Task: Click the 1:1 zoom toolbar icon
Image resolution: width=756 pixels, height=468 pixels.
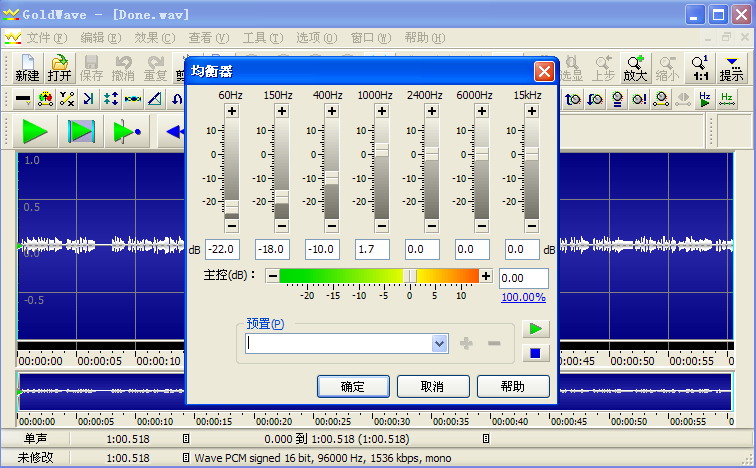Action: pyautogui.click(x=700, y=68)
